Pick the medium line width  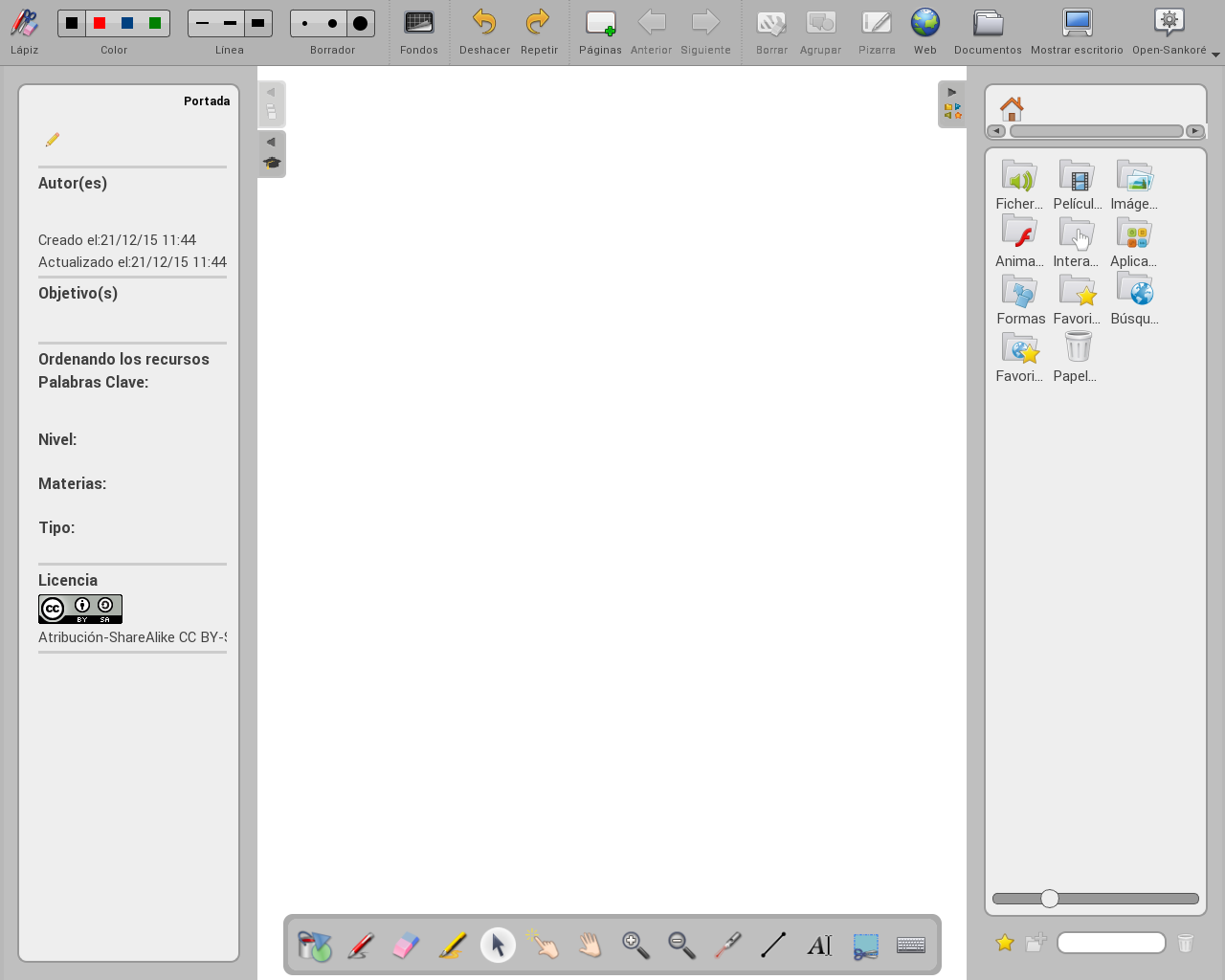(230, 23)
